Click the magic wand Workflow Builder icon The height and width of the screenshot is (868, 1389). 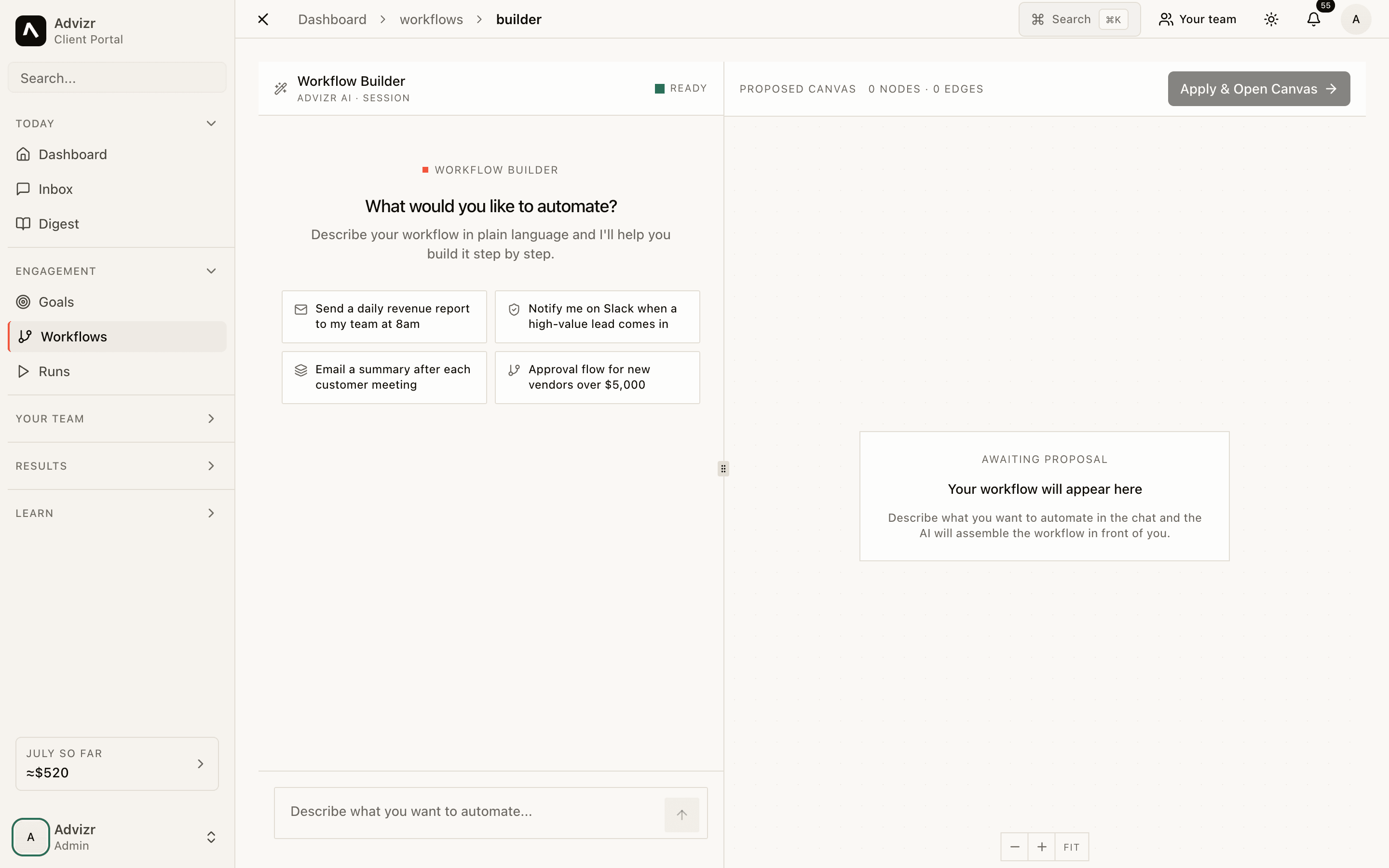click(x=281, y=88)
